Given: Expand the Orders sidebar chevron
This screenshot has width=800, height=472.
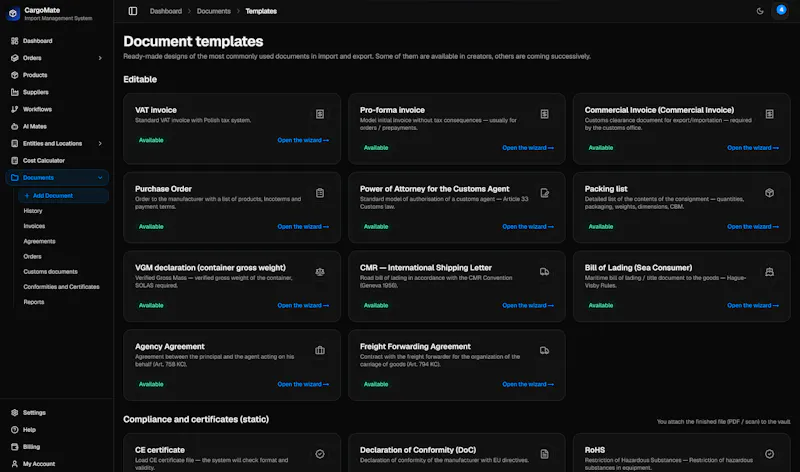Looking at the screenshot, I should pos(100,58).
